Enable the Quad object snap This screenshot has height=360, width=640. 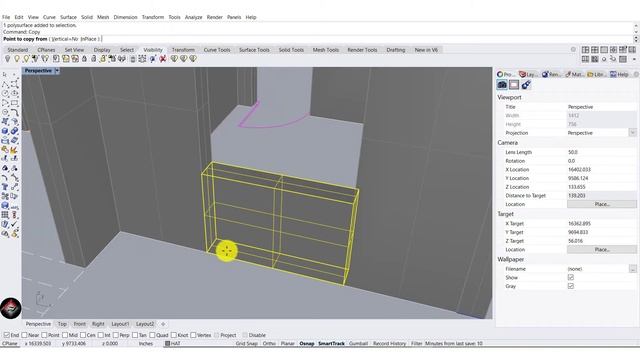(152, 335)
